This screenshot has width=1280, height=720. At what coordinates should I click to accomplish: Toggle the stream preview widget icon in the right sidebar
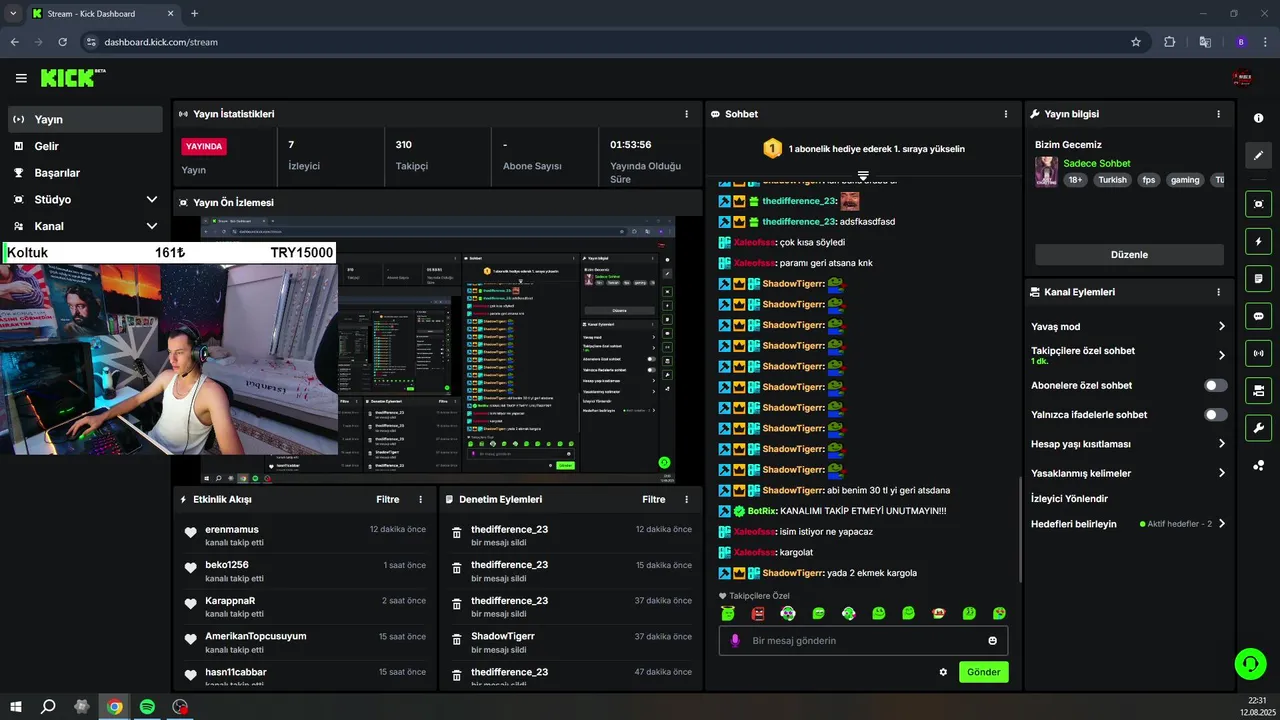(x=1258, y=203)
